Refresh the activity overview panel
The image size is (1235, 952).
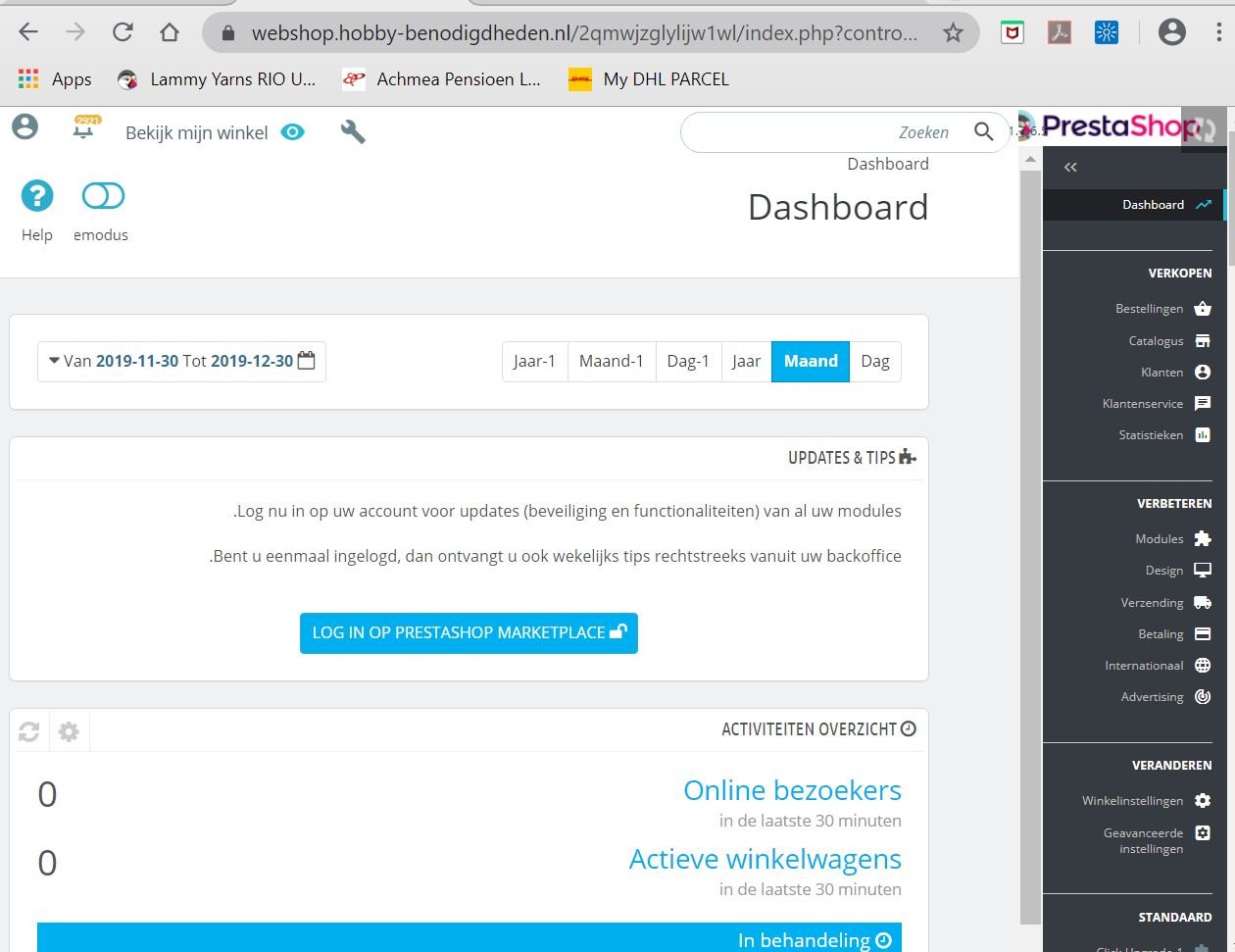click(x=29, y=731)
